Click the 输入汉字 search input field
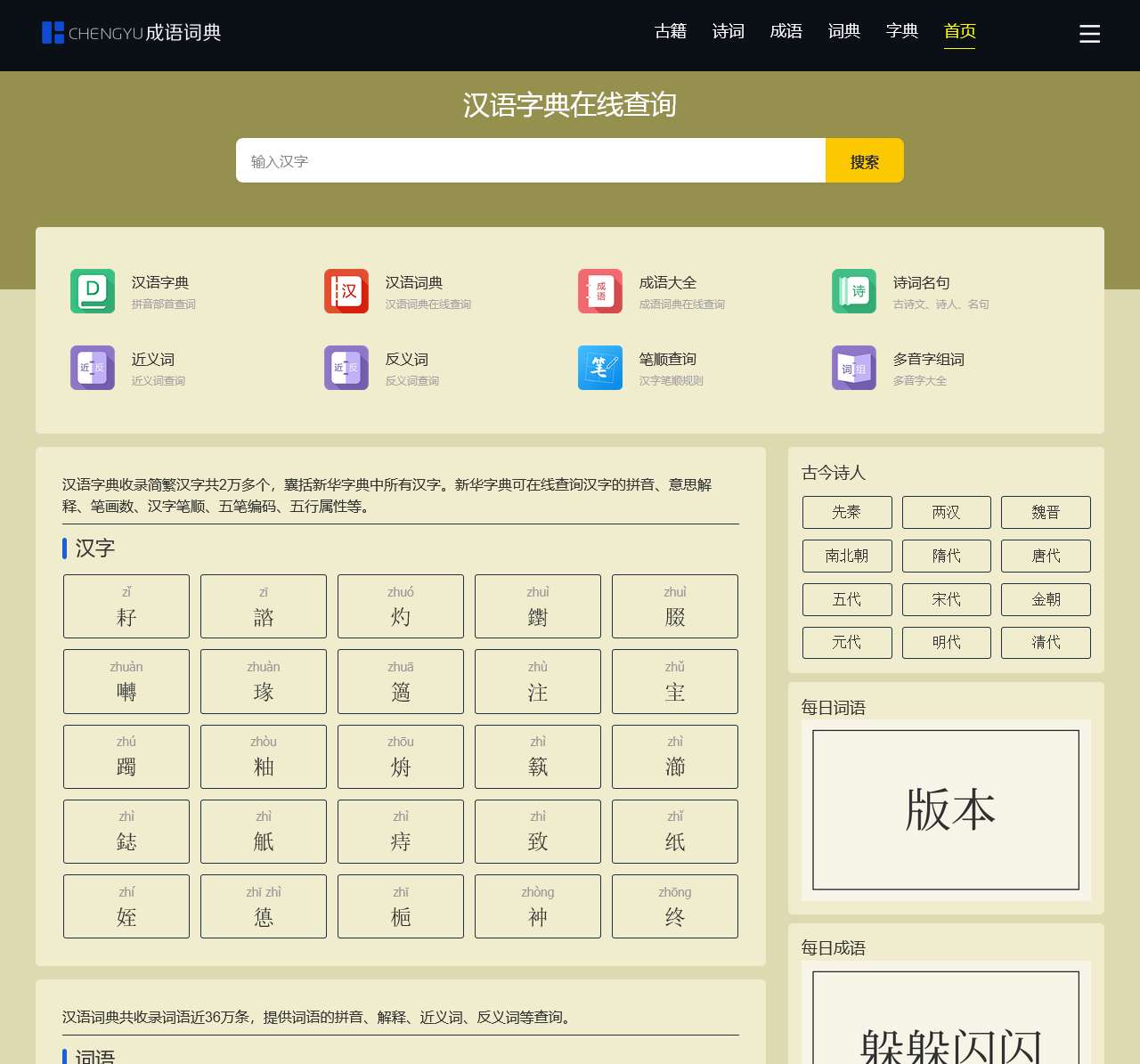This screenshot has height=1064, width=1140. point(531,160)
